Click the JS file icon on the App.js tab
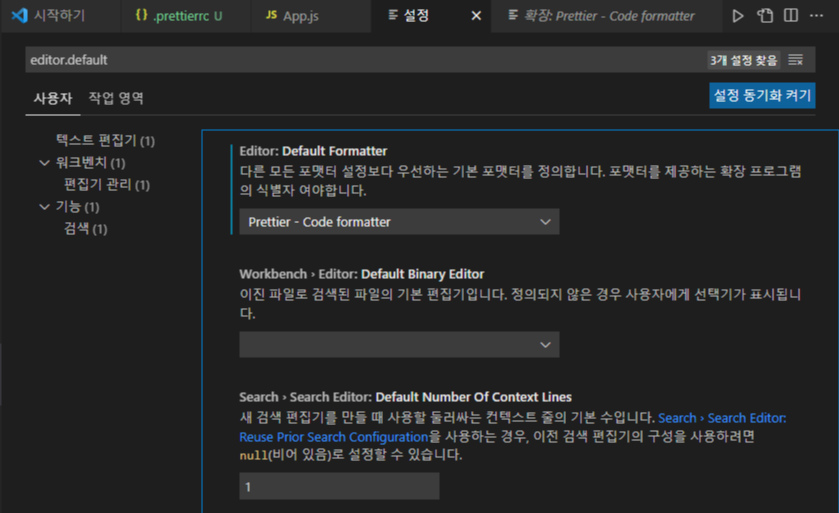This screenshot has width=839, height=513. pyautogui.click(x=271, y=15)
